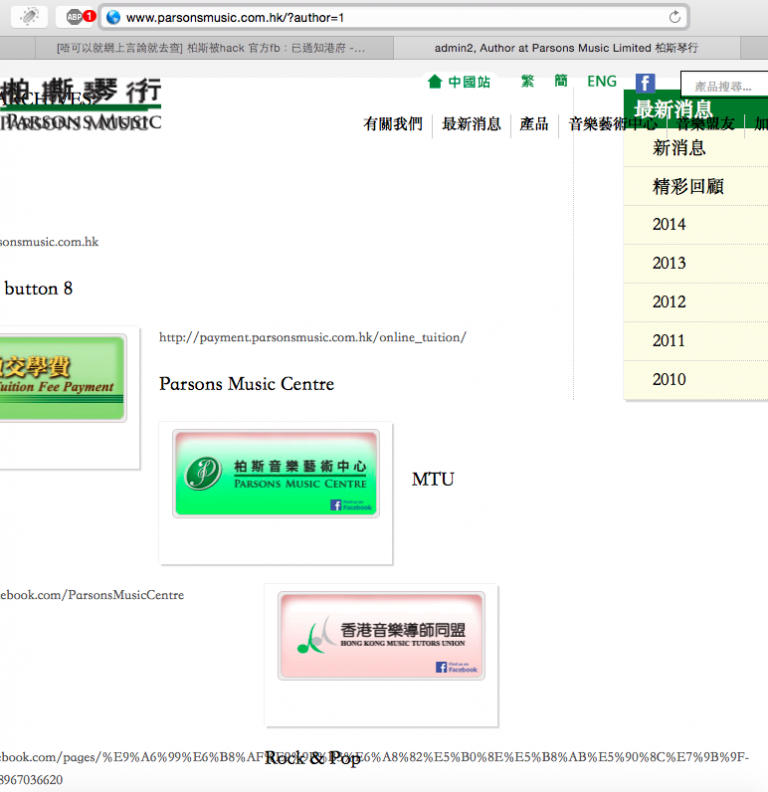Click the online tuition payment URL link
This screenshot has width=768, height=792.
click(312, 337)
